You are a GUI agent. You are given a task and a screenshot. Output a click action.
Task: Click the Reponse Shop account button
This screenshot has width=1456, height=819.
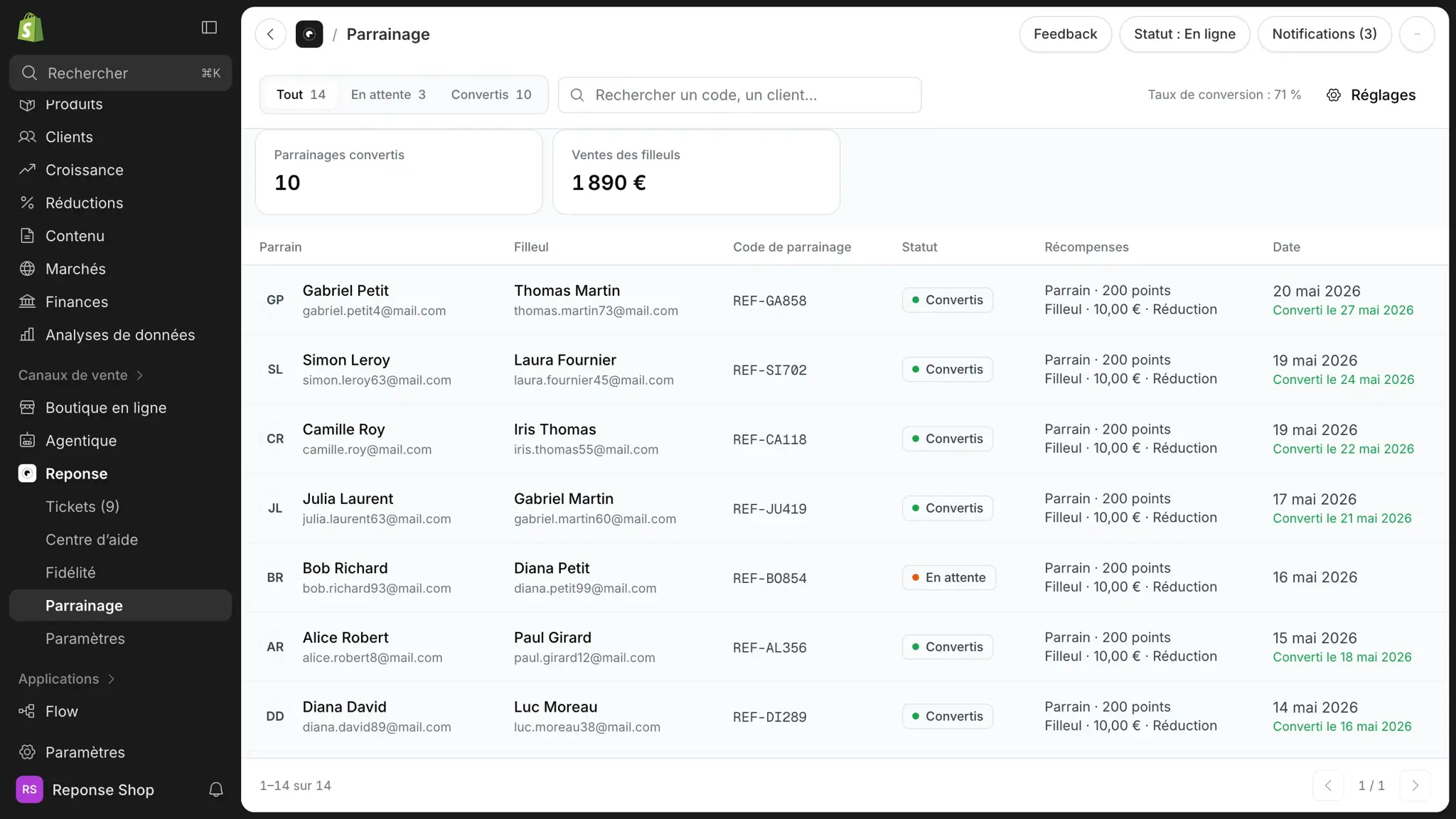coord(85,790)
